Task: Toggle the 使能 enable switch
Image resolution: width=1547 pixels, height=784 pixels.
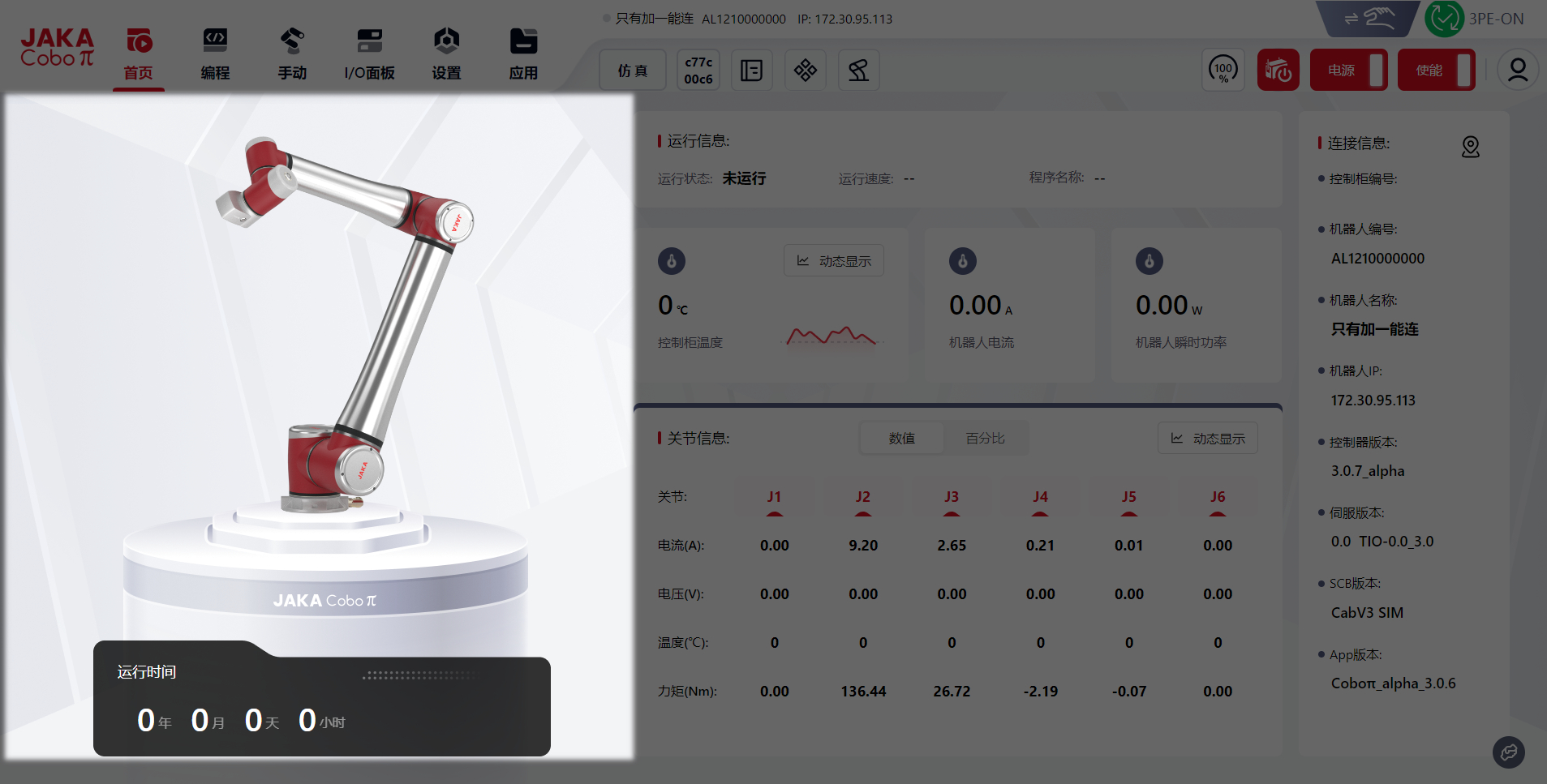Action: (1436, 71)
